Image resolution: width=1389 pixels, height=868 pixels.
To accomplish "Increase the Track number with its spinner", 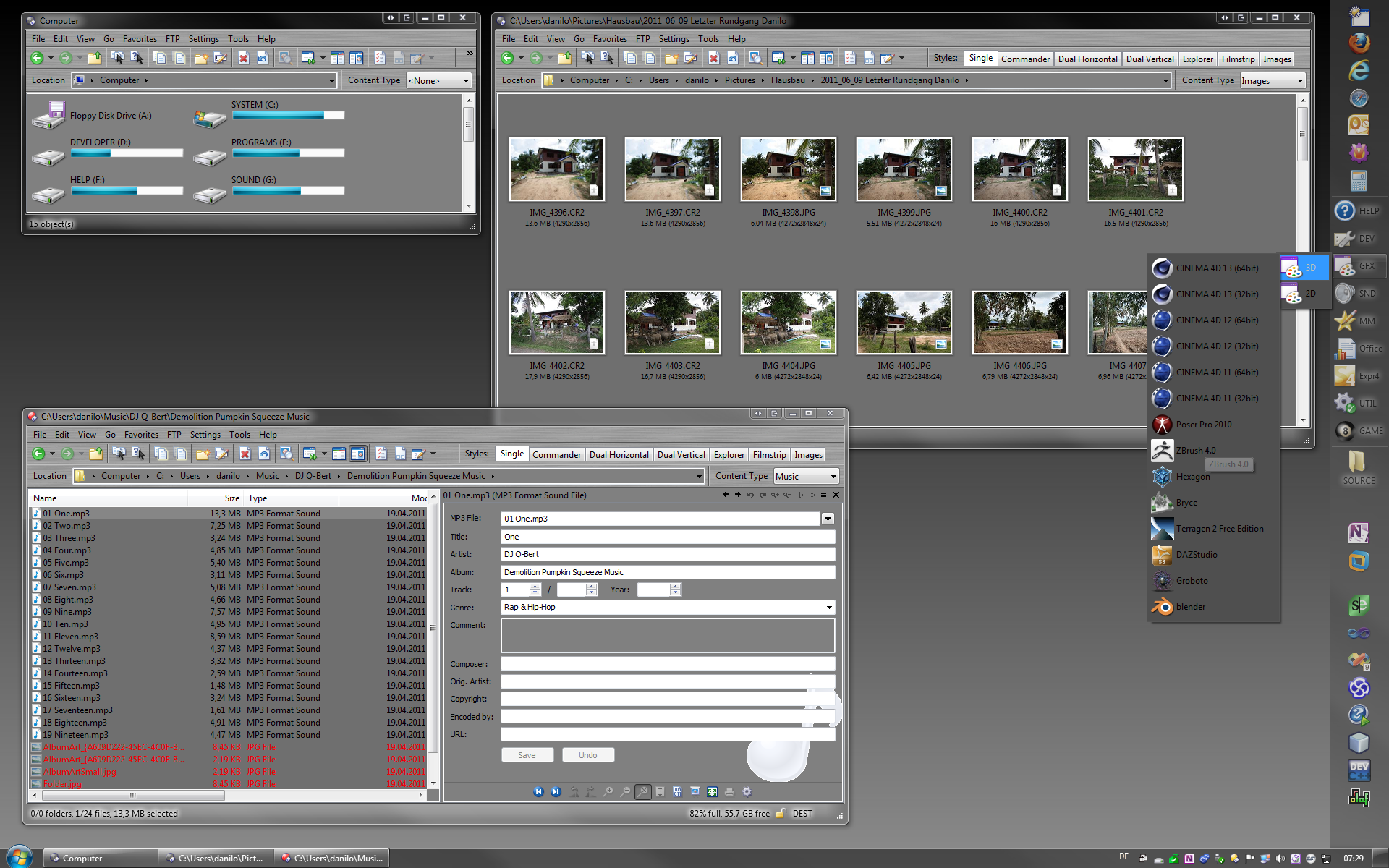I will 535,587.
